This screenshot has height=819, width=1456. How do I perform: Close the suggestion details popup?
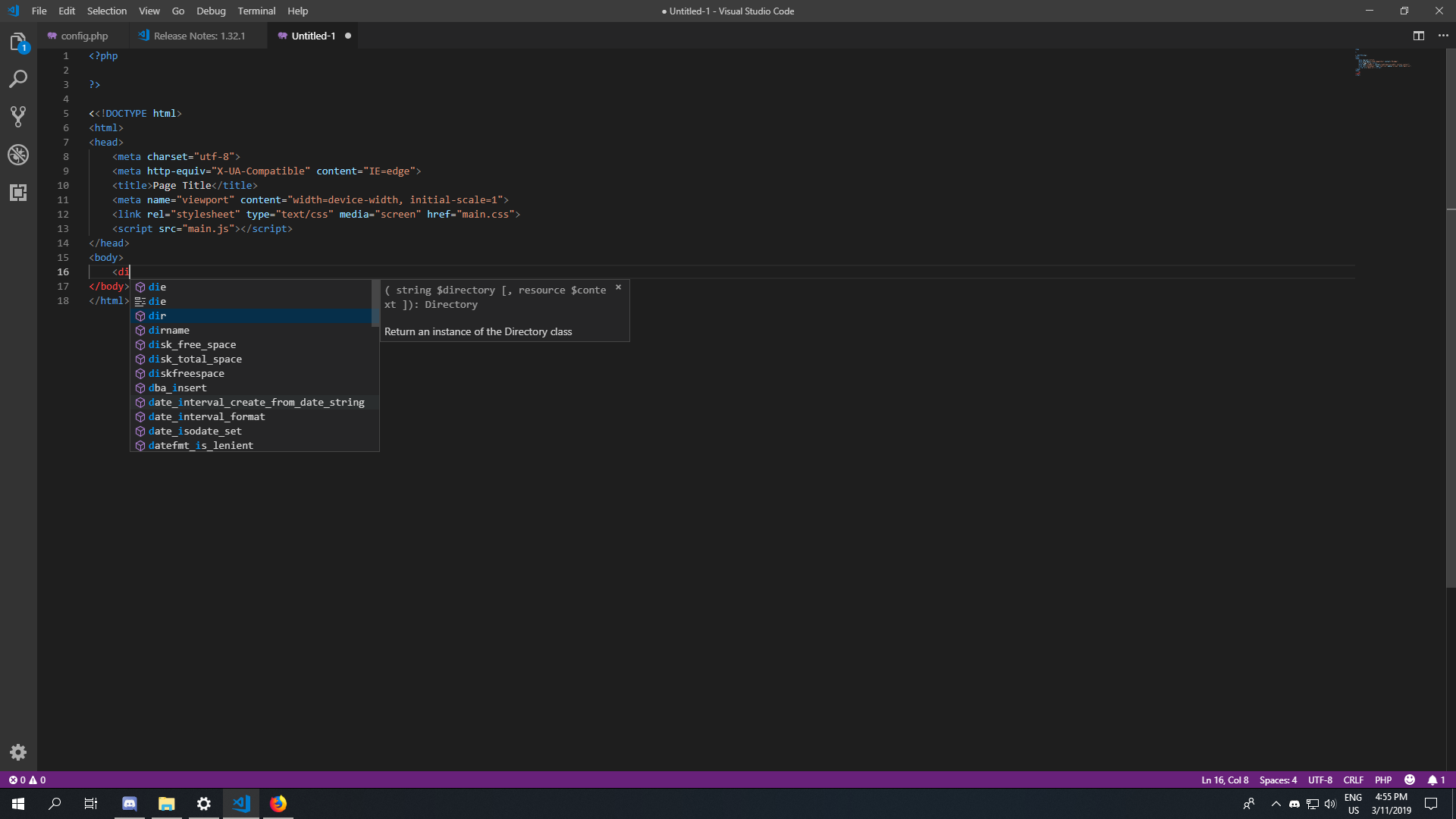[x=618, y=287]
